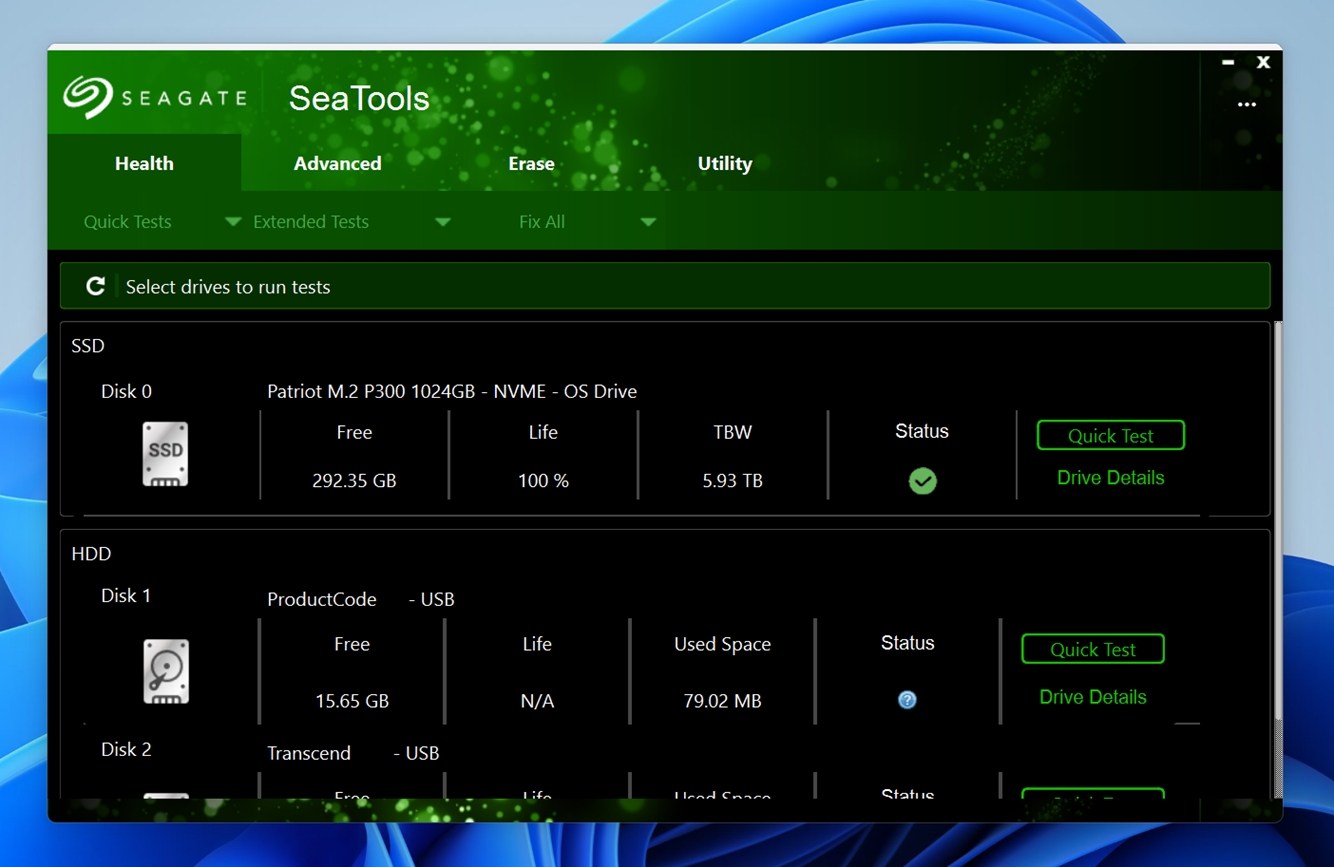1334x867 pixels.
Task: Select the Disk 1 hard drive icon
Action: [165, 671]
